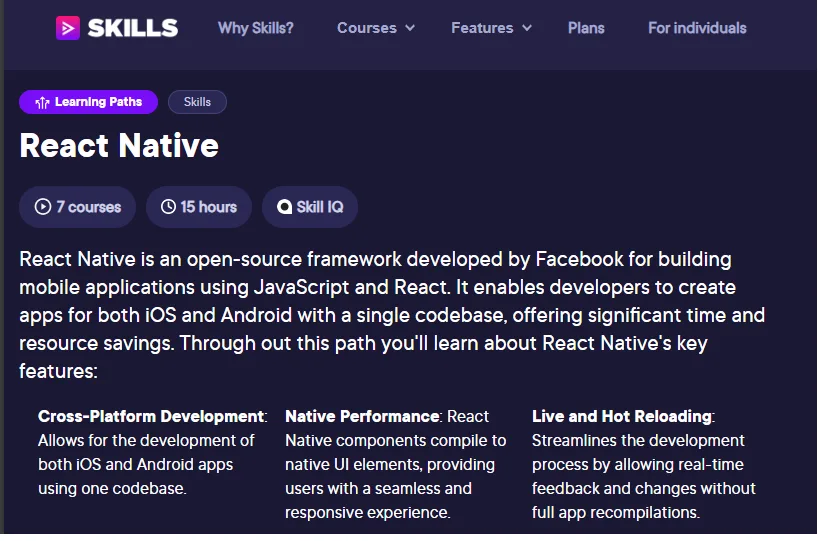819x541 pixels.
Task: Click the word "features:" in the description
Action: 58,371
